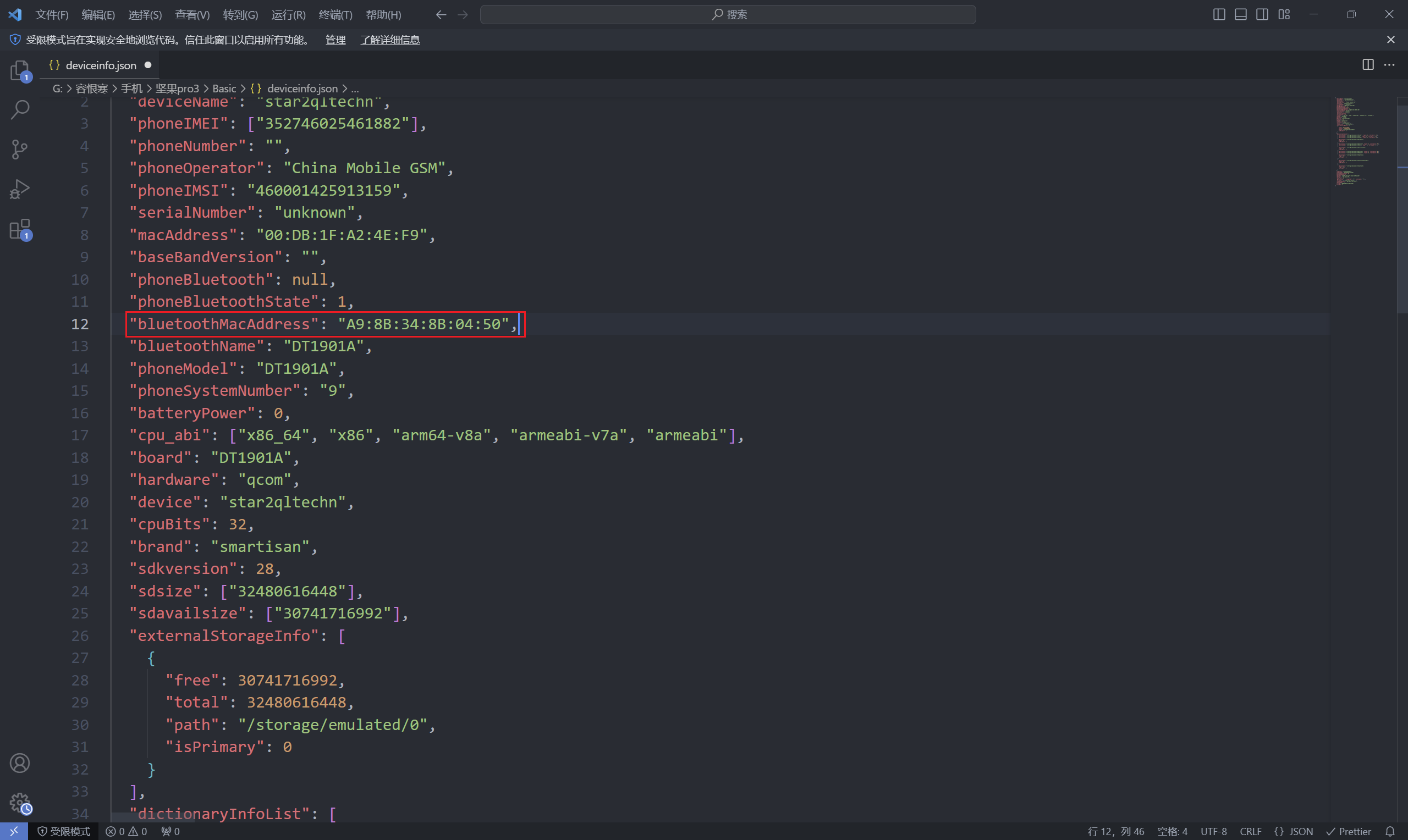This screenshot has width=1408, height=840.
Task: Open the 选择(S) menu
Action: (x=145, y=15)
